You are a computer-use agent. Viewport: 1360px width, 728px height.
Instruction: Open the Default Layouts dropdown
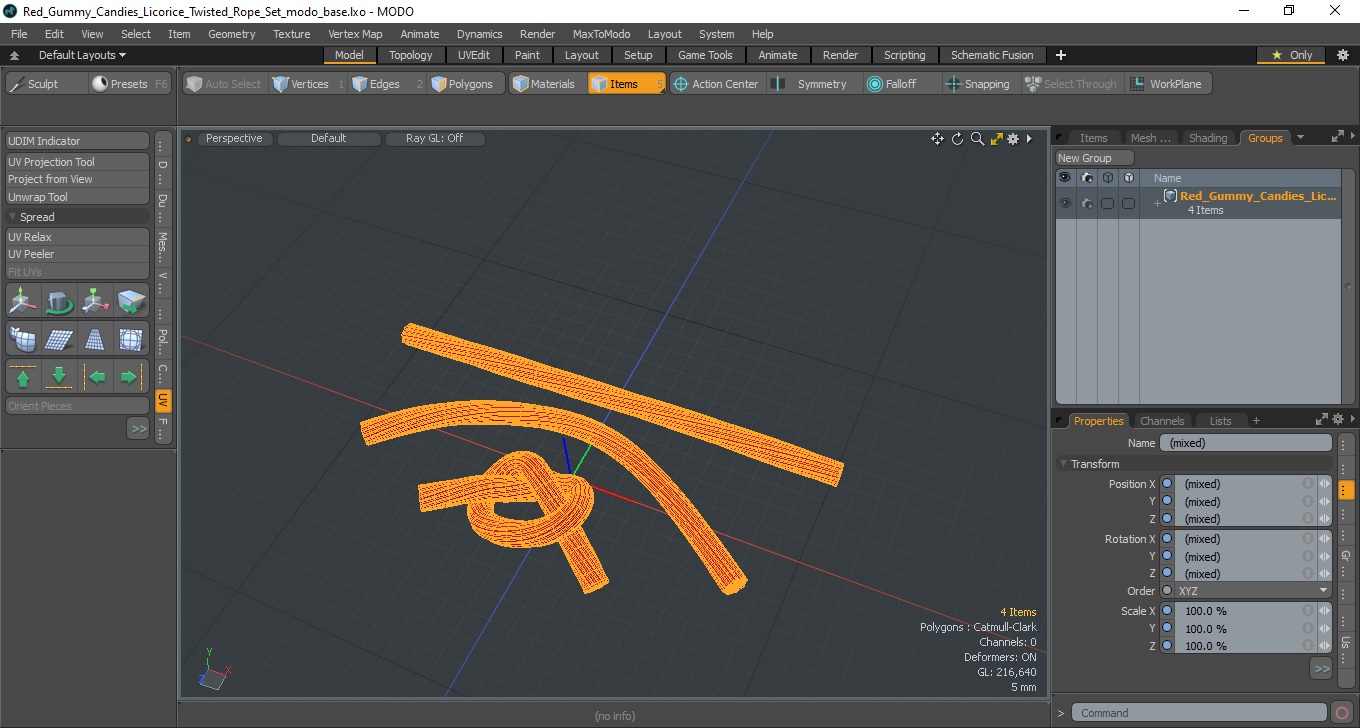coord(82,55)
